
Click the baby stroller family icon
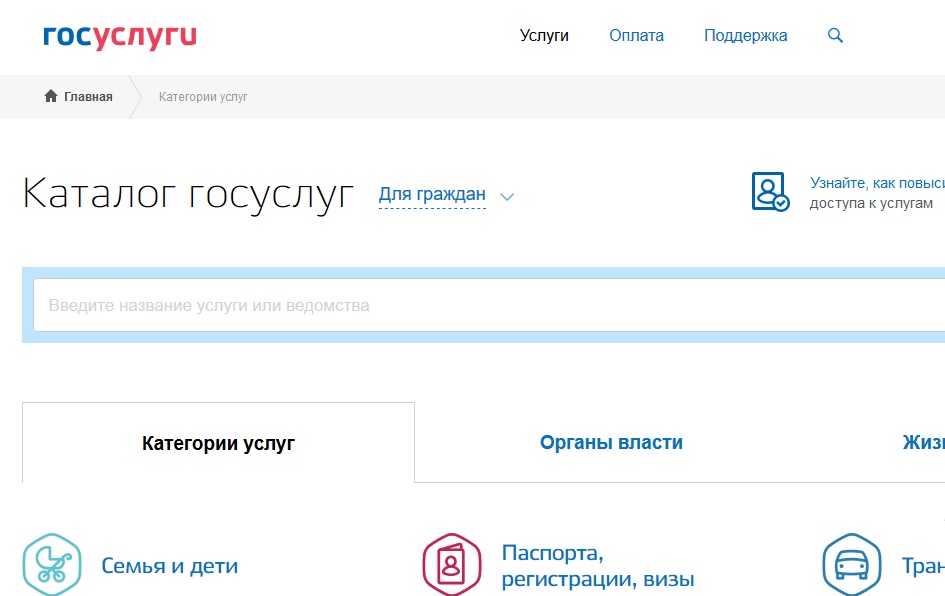tap(52, 565)
